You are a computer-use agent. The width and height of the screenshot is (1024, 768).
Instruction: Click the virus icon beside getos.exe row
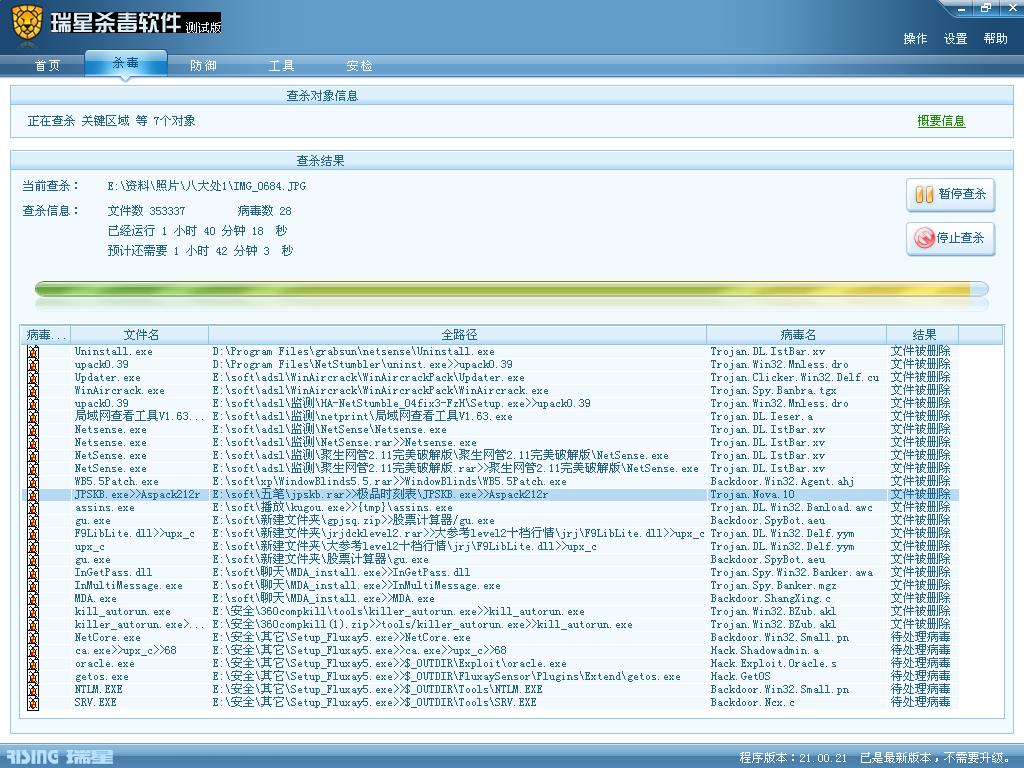[x=33, y=677]
